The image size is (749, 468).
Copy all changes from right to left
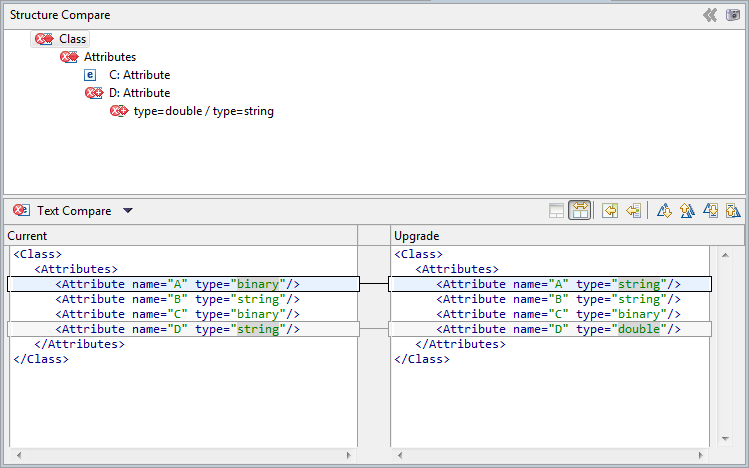pos(609,210)
